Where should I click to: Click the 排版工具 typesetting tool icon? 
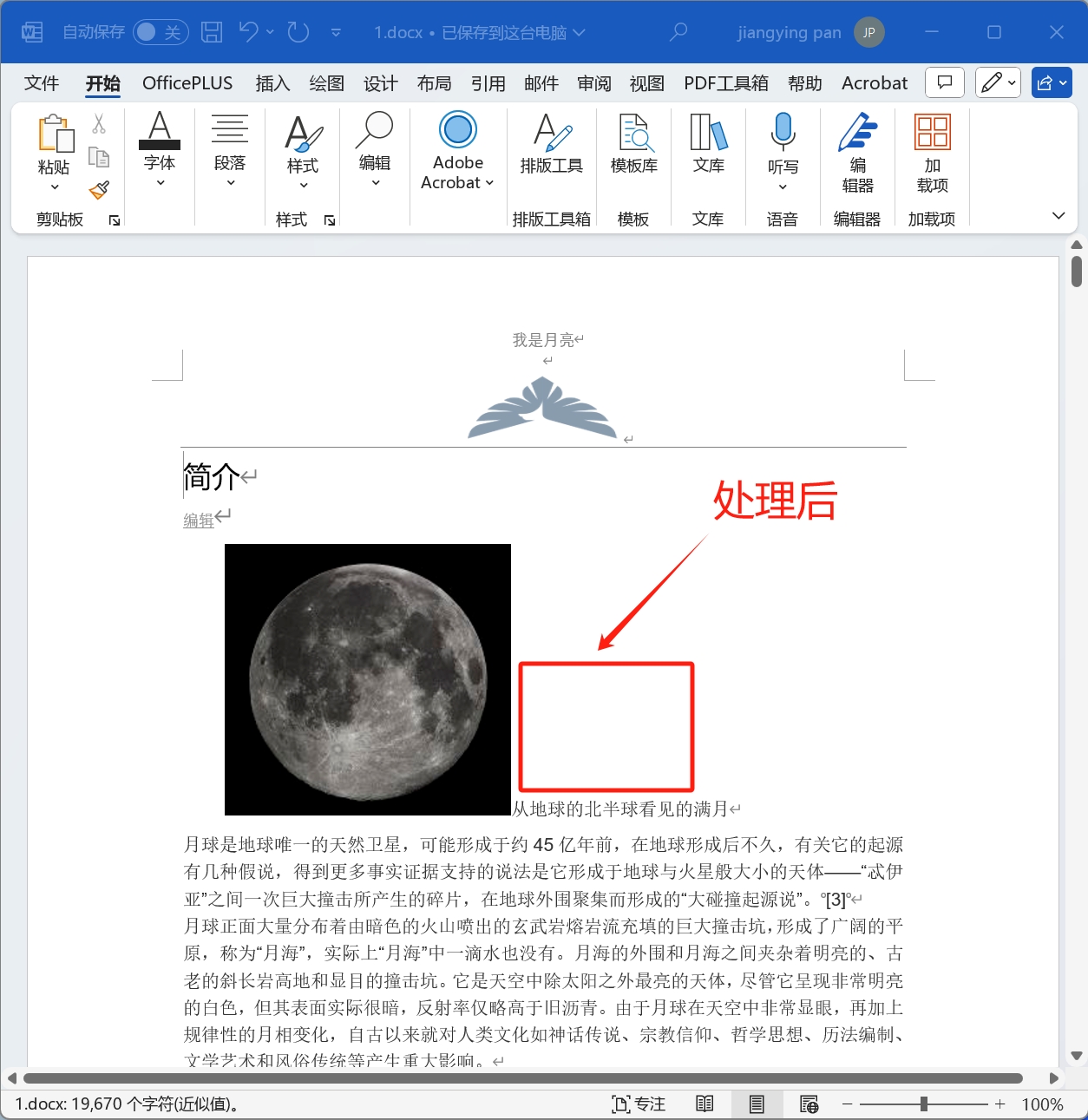pos(551,143)
